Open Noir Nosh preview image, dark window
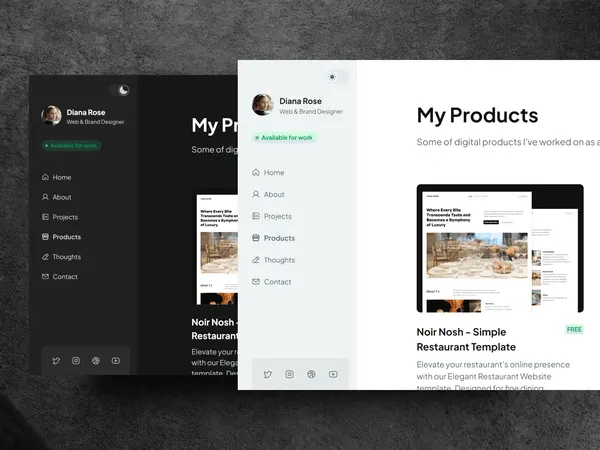The width and height of the screenshot is (600, 450). tap(217, 249)
